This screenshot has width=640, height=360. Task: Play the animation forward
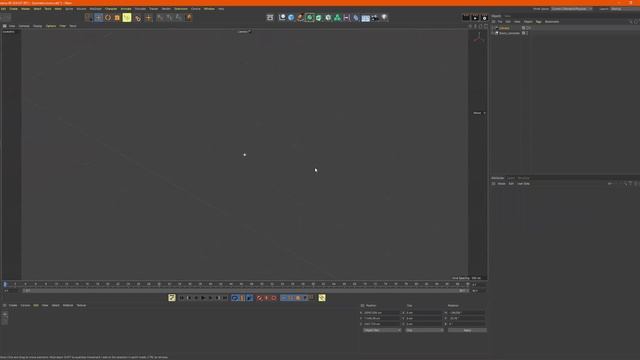[203, 298]
